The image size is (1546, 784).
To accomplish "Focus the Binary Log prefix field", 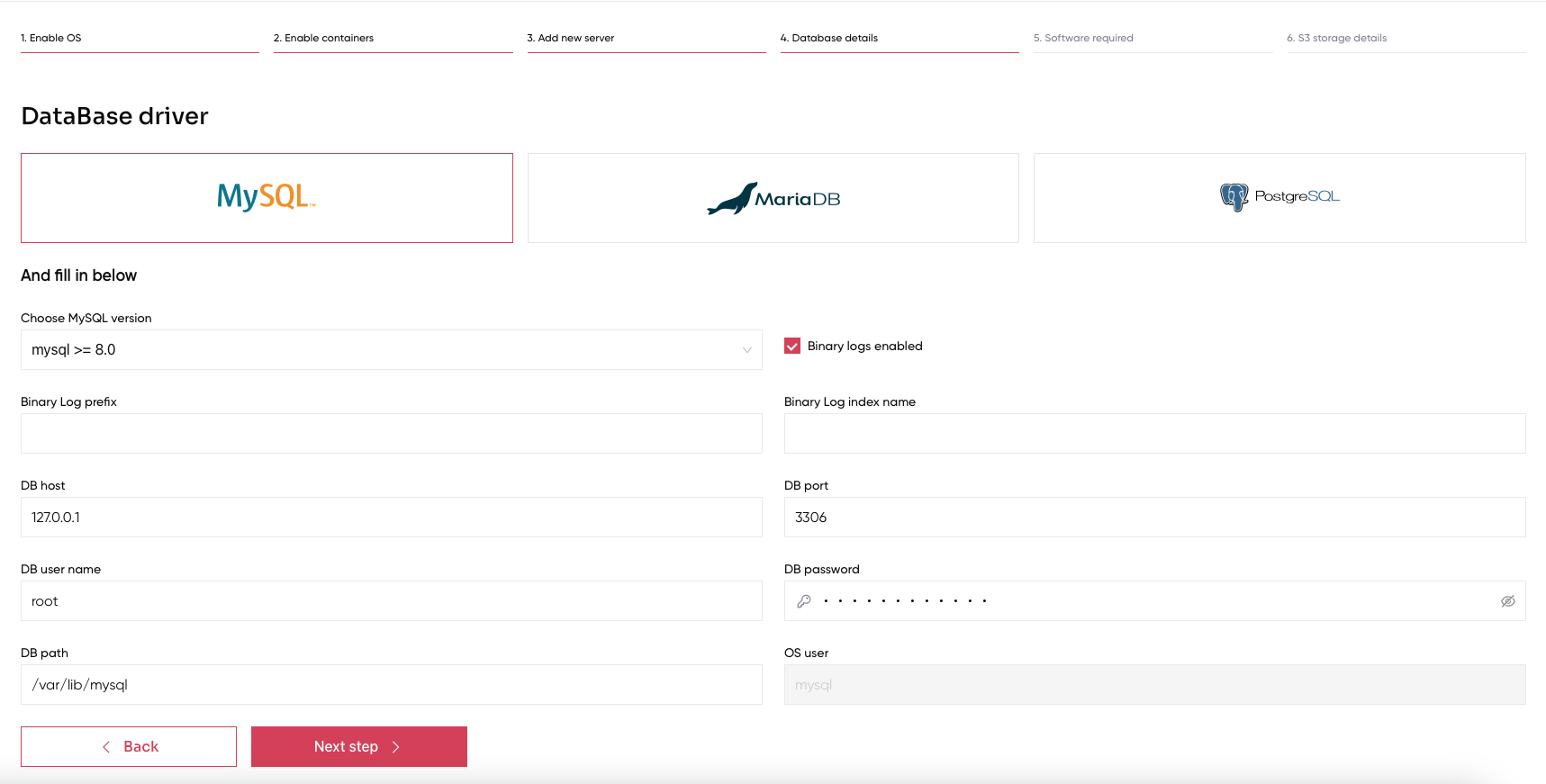I will [x=392, y=433].
